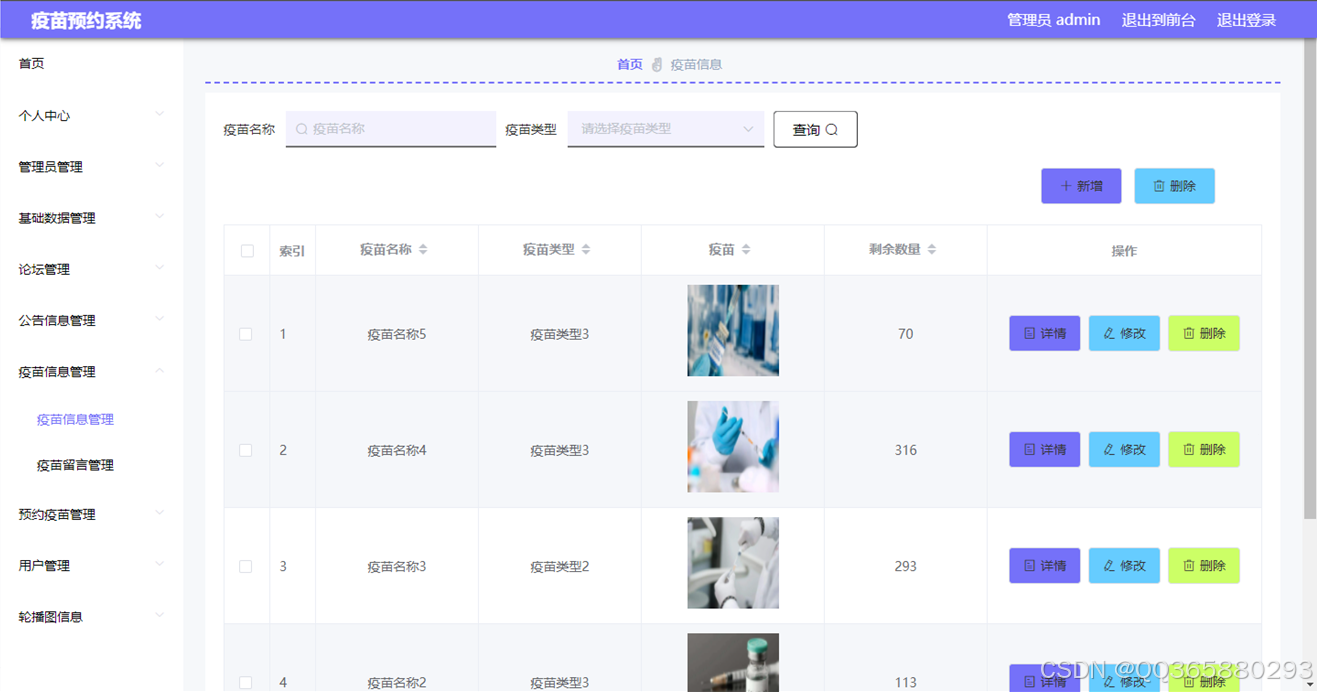Click the breadcrumb separator icon after 首页
This screenshot has width=1317, height=692.
(x=657, y=65)
